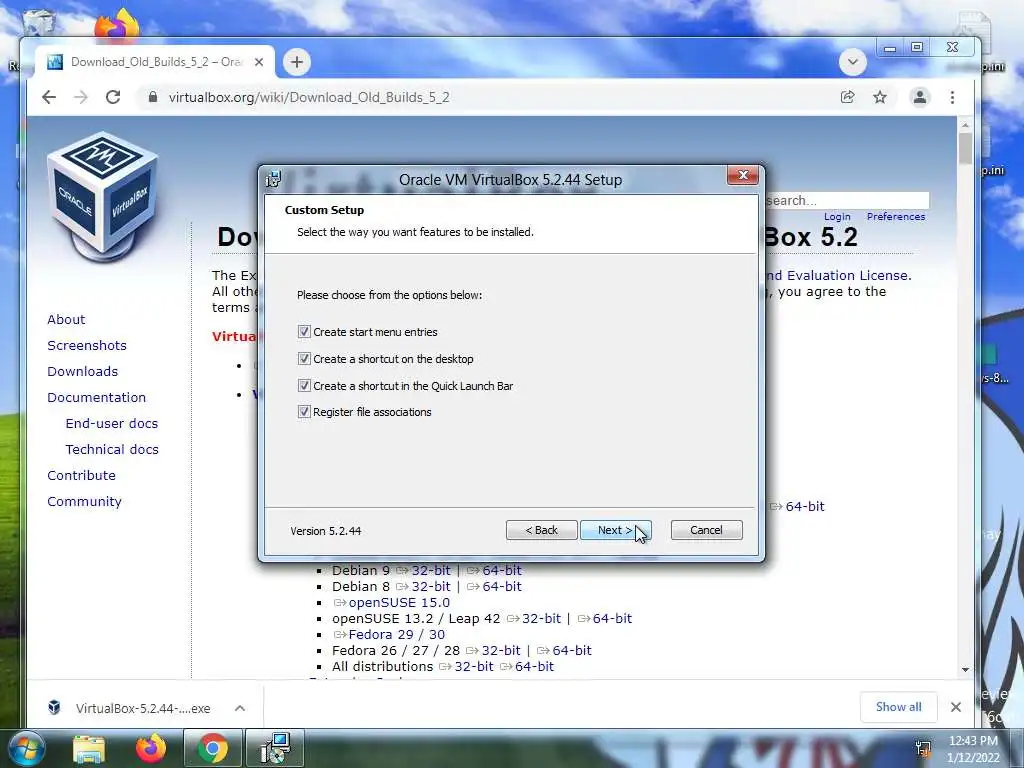The width and height of the screenshot is (1024, 768).
Task: Open a new tab with plus button
Action: pyautogui.click(x=296, y=62)
